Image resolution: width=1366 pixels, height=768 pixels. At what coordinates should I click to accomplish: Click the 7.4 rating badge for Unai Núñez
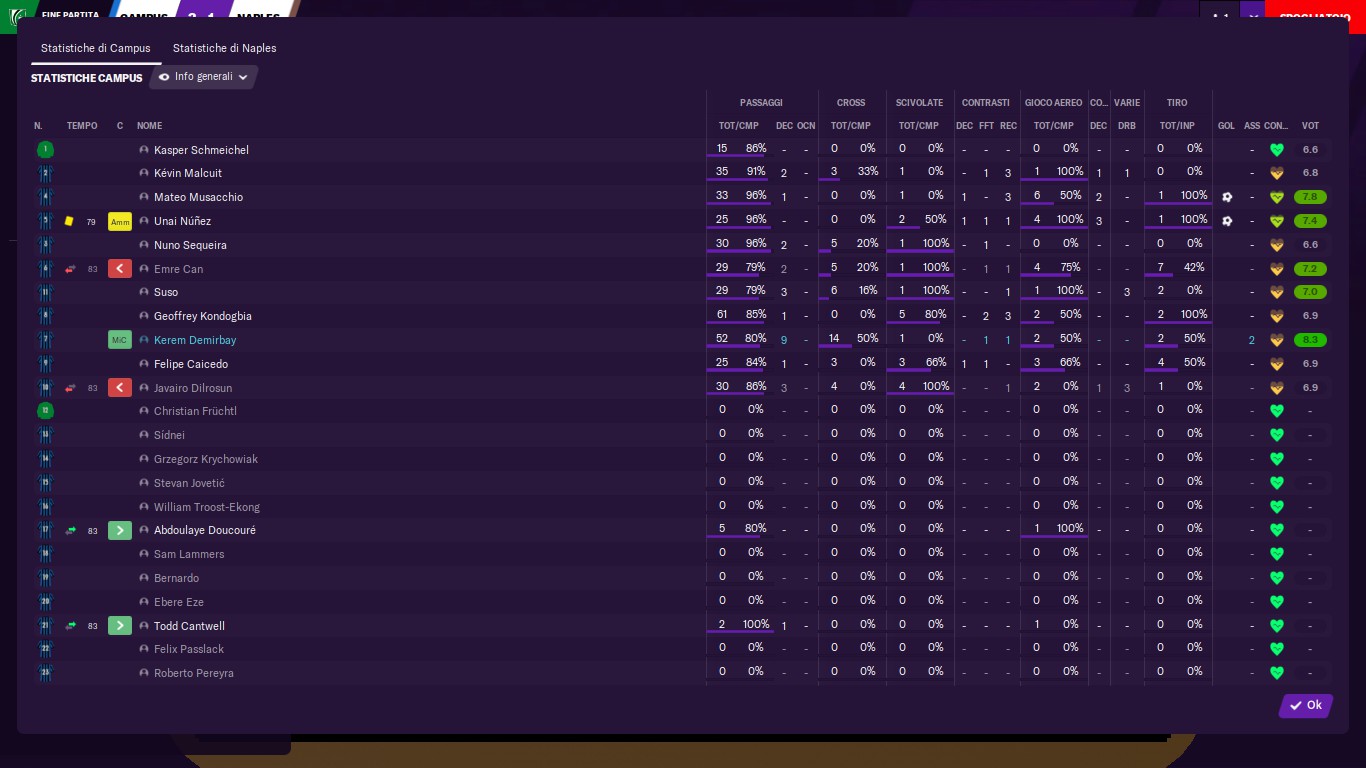1310,221
